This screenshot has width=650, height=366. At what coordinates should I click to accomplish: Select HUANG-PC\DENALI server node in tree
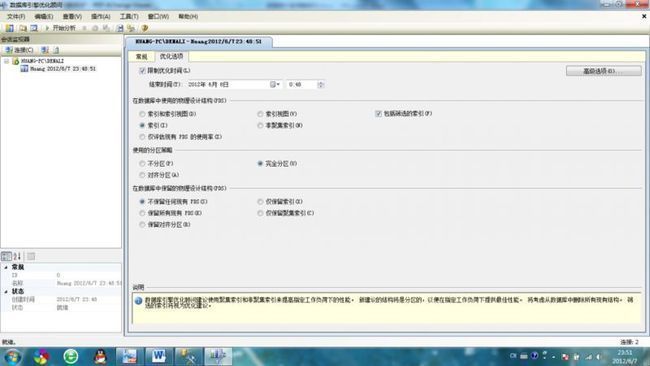[42, 61]
